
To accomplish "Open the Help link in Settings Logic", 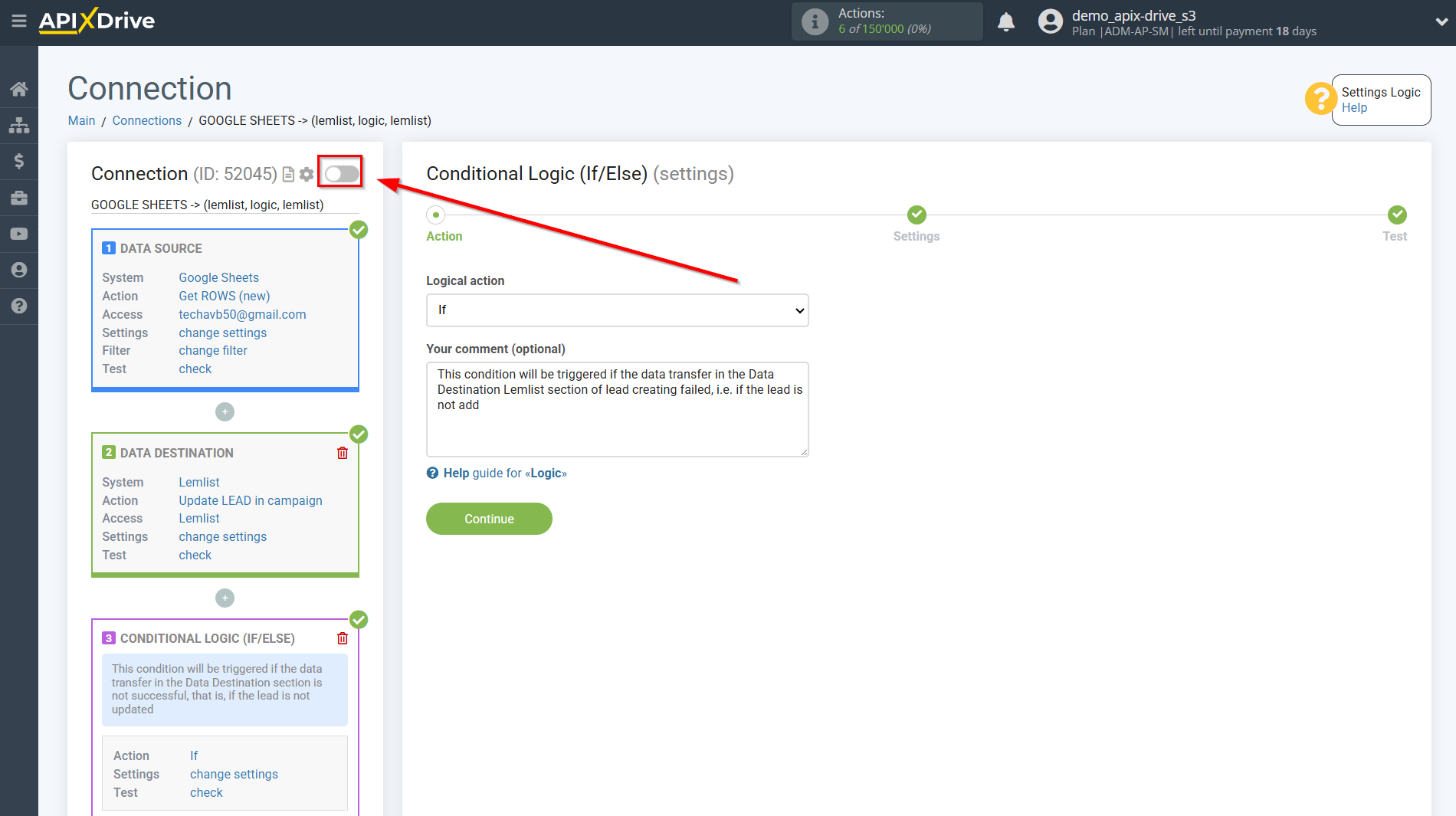I will pyautogui.click(x=1354, y=108).
